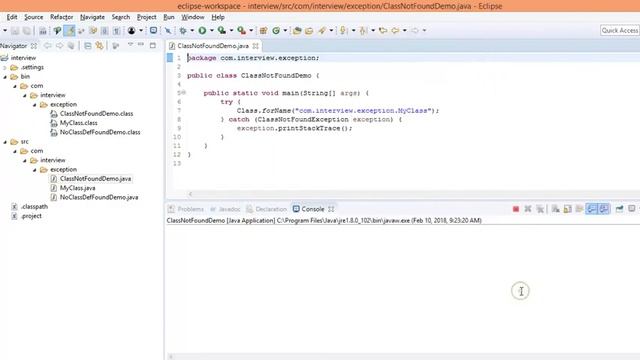Click the Run External Tools icon
Image resolution: width=640 pixels, height=360 pixels.
click(242, 31)
